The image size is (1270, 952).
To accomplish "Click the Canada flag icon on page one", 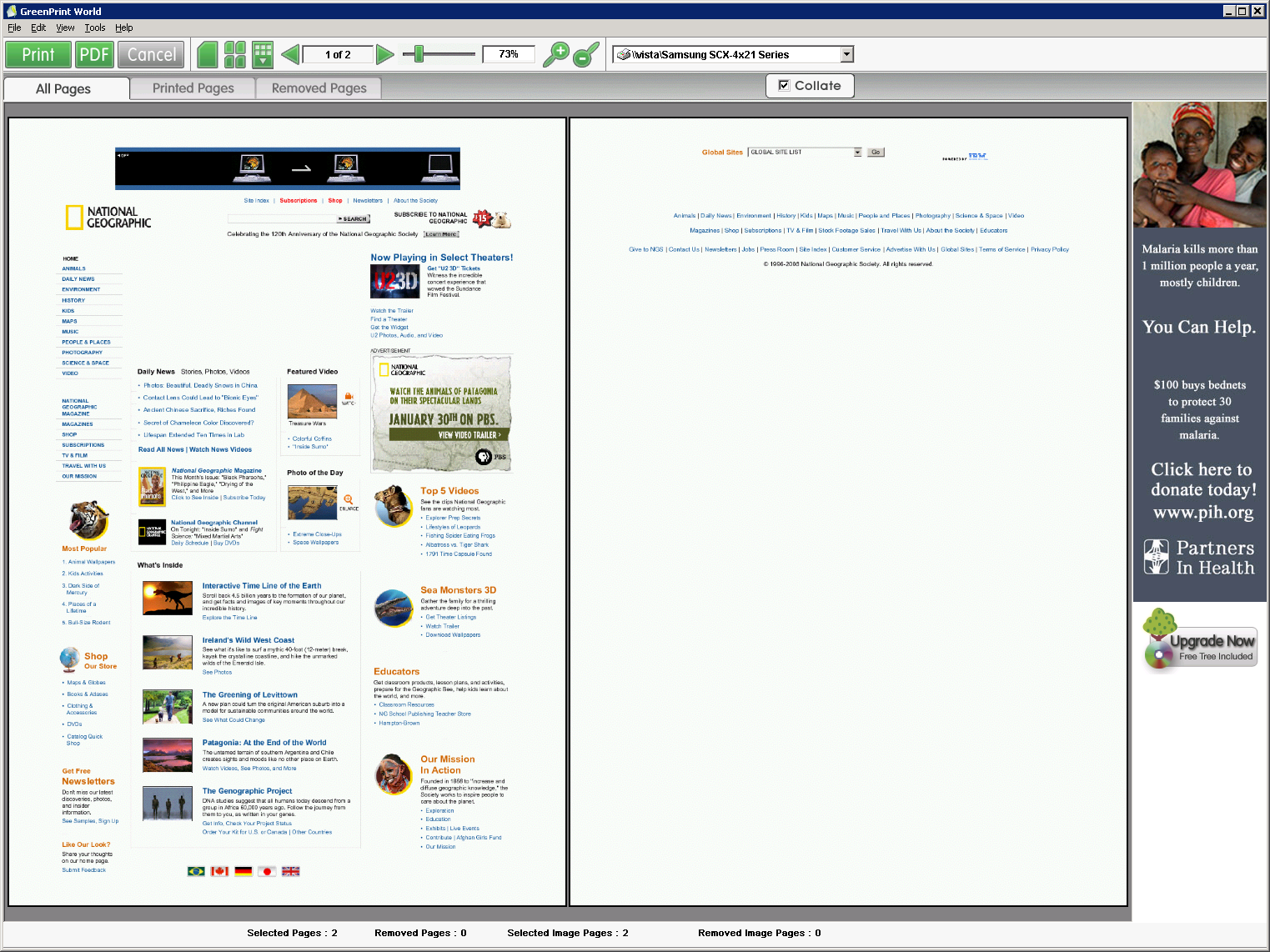I will [x=219, y=871].
